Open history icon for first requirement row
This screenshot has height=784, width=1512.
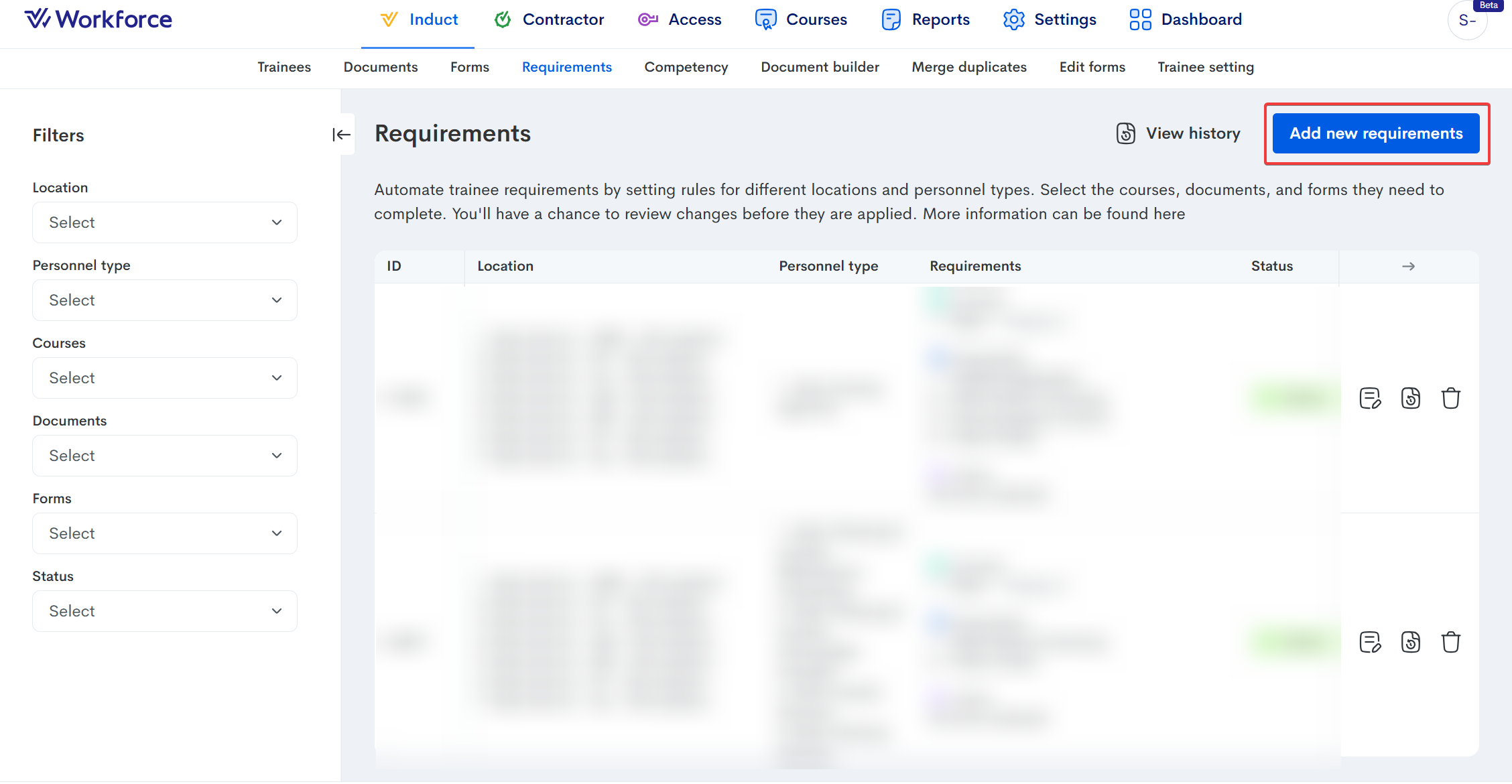click(1410, 398)
